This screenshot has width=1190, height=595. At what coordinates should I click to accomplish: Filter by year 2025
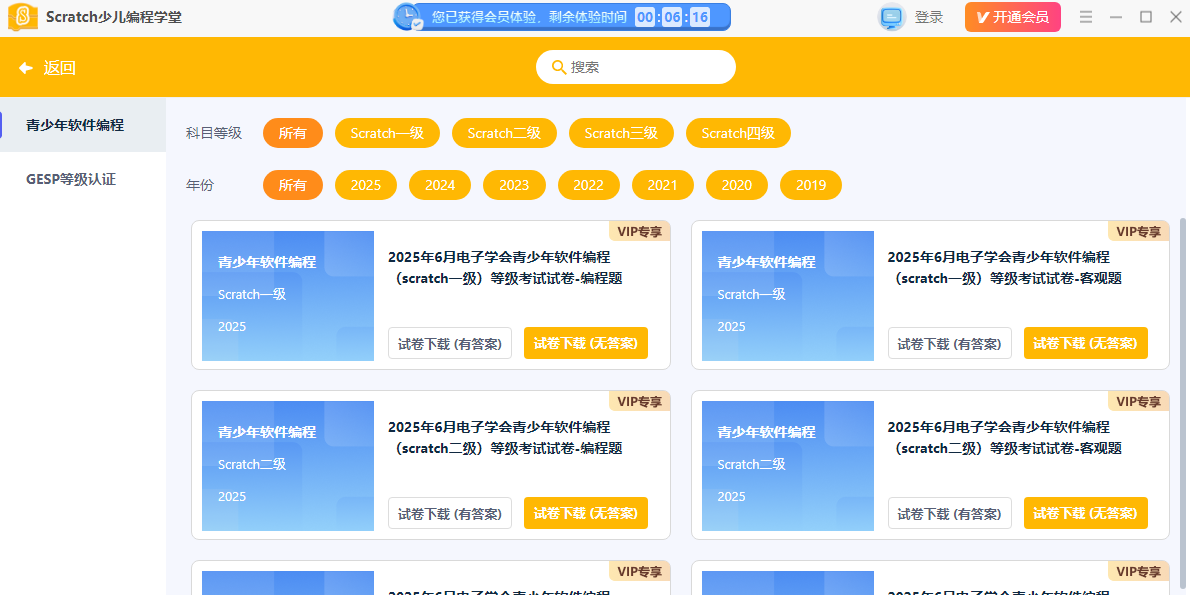pyautogui.click(x=366, y=185)
